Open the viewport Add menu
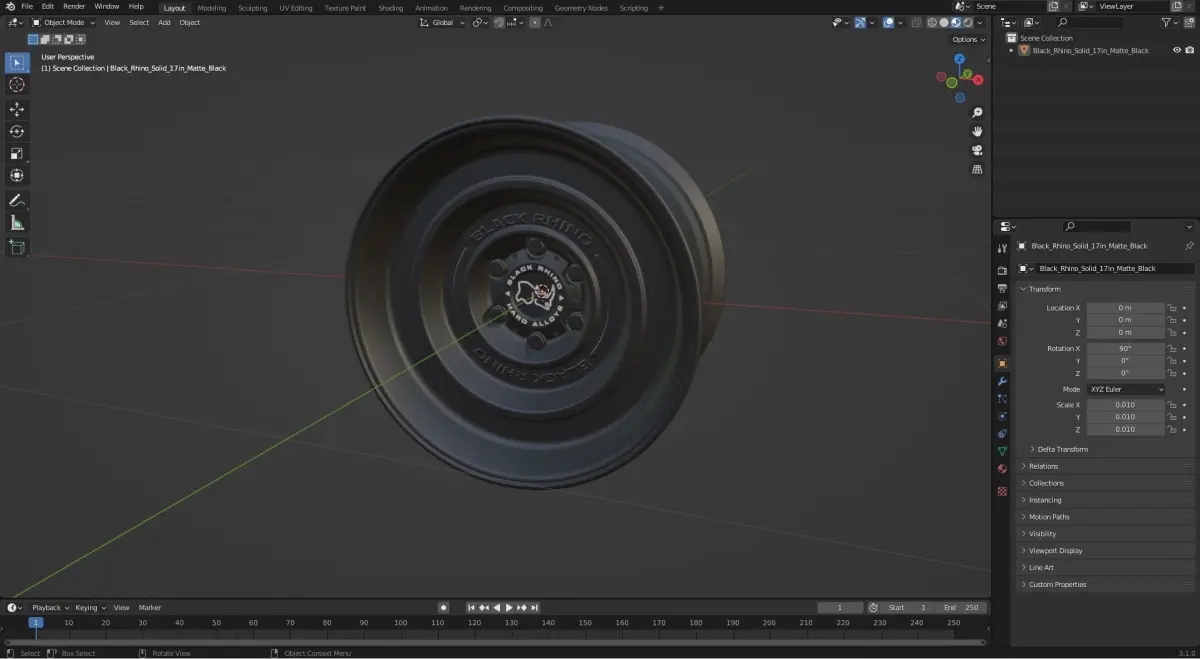This screenshot has height=659, width=1200. click(x=164, y=22)
